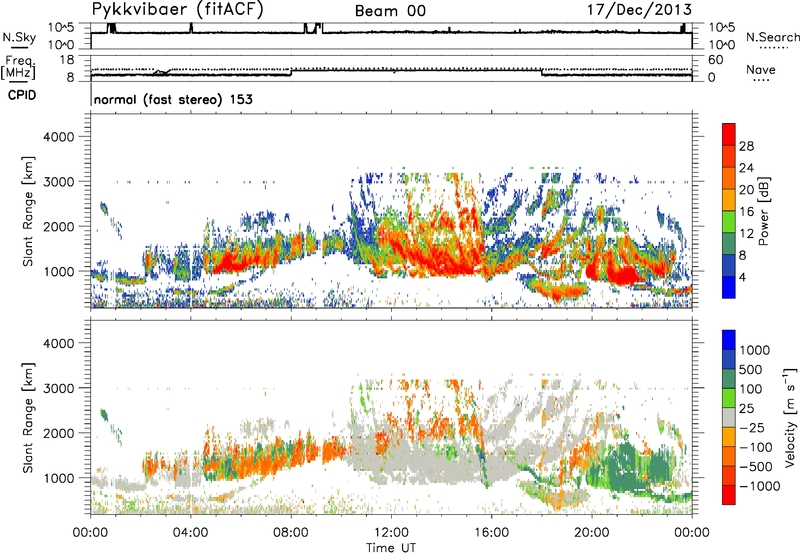Click the '28' value on power scale

tap(746, 146)
